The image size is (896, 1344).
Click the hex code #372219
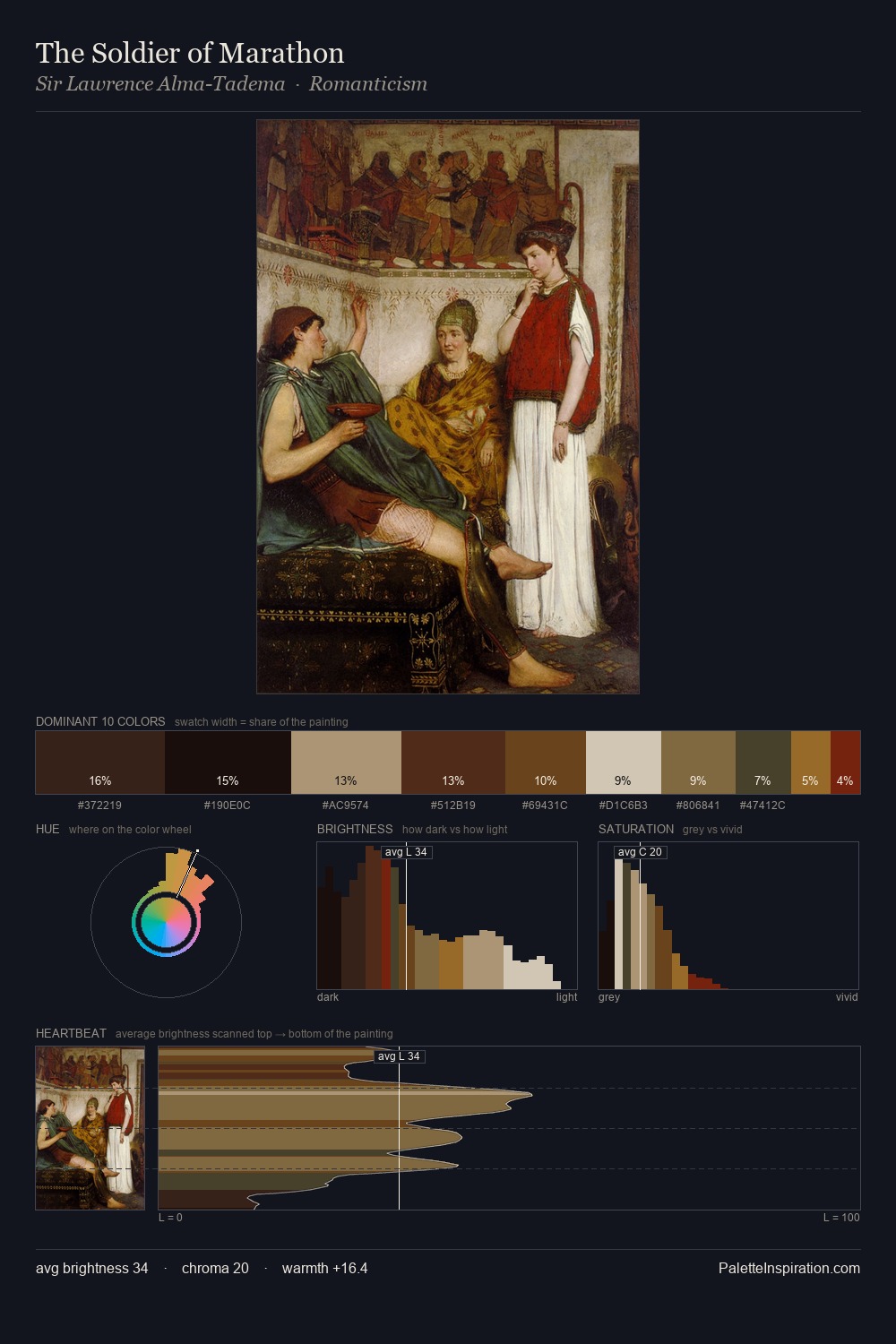(99, 806)
